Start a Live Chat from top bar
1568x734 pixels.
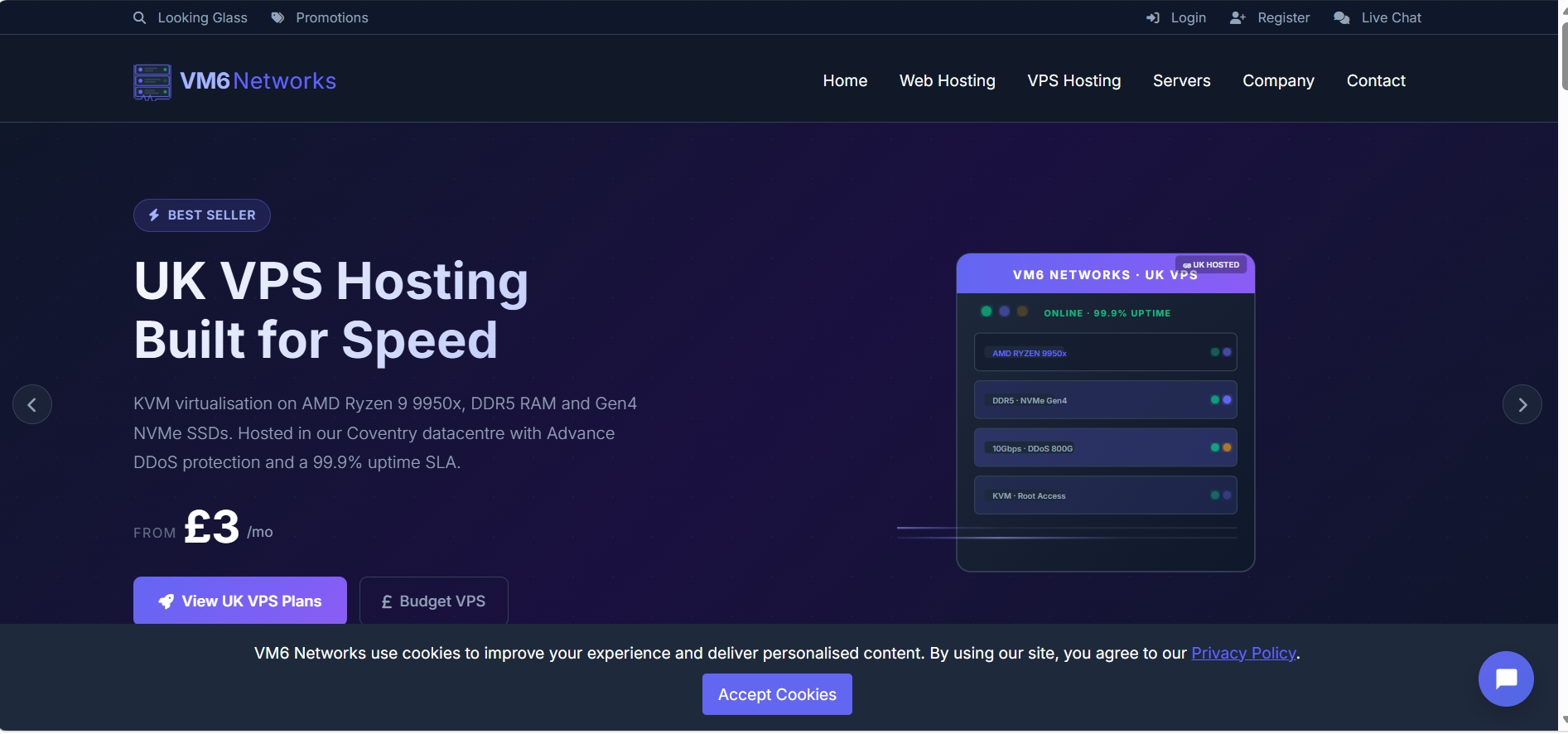[1392, 17]
